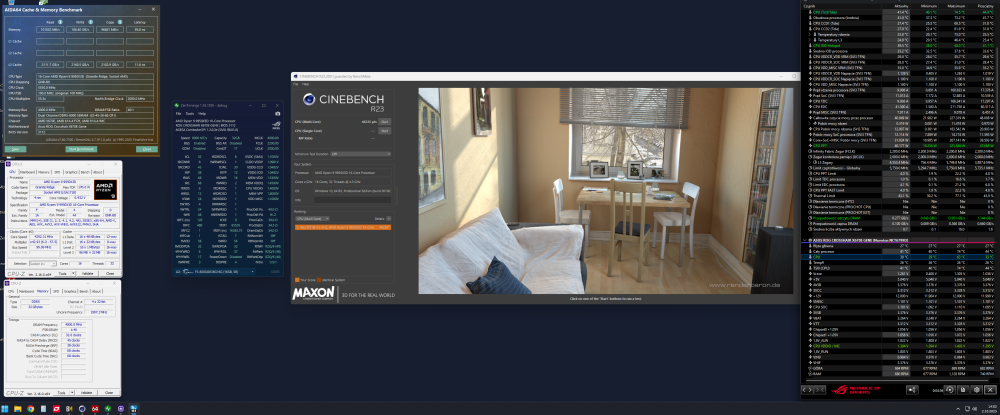The image size is (1000, 415).
Task: Select highlighted ranking entry in Cinebench
Action: click(343, 228)
